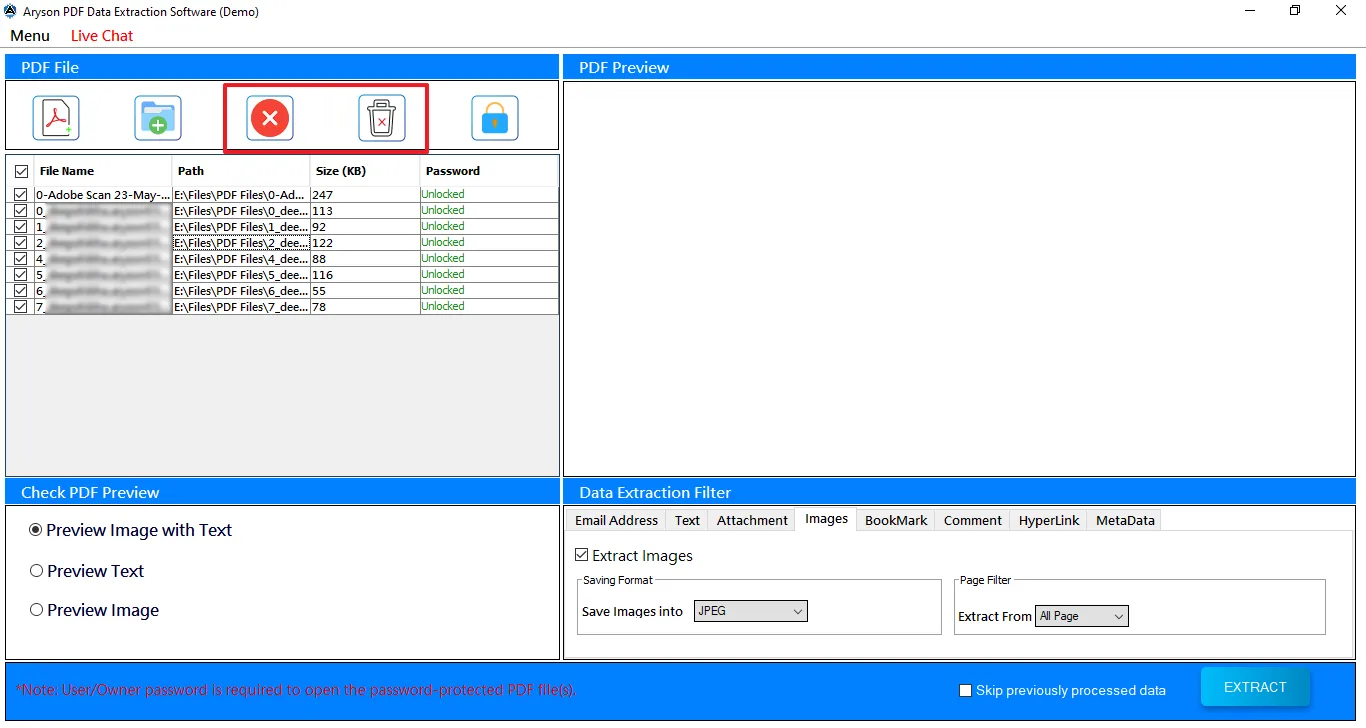This screenshot has width=1366, height=728.
Task: Click the size value 122
Action: coord(322,243)
